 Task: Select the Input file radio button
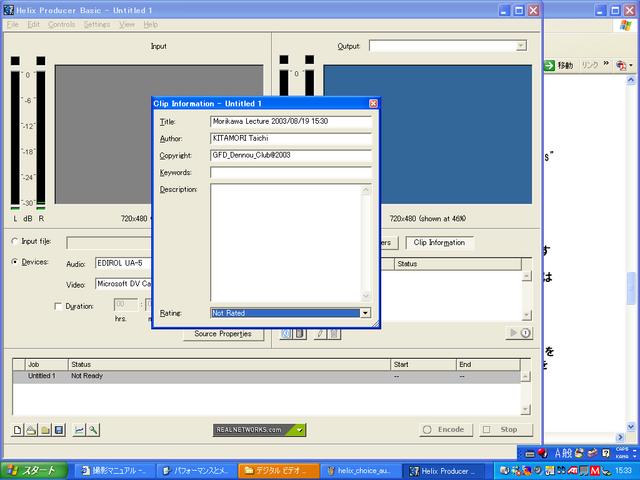click(x=15, y=241)
